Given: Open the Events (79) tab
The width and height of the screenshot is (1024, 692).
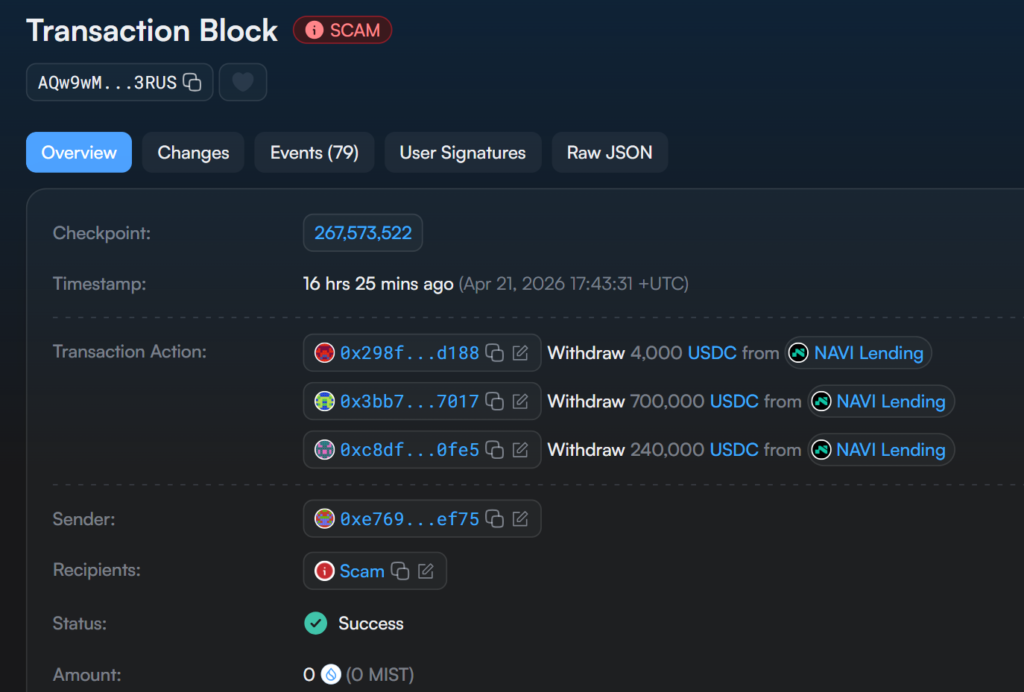Looking at the screenshot, I should 314,152.
